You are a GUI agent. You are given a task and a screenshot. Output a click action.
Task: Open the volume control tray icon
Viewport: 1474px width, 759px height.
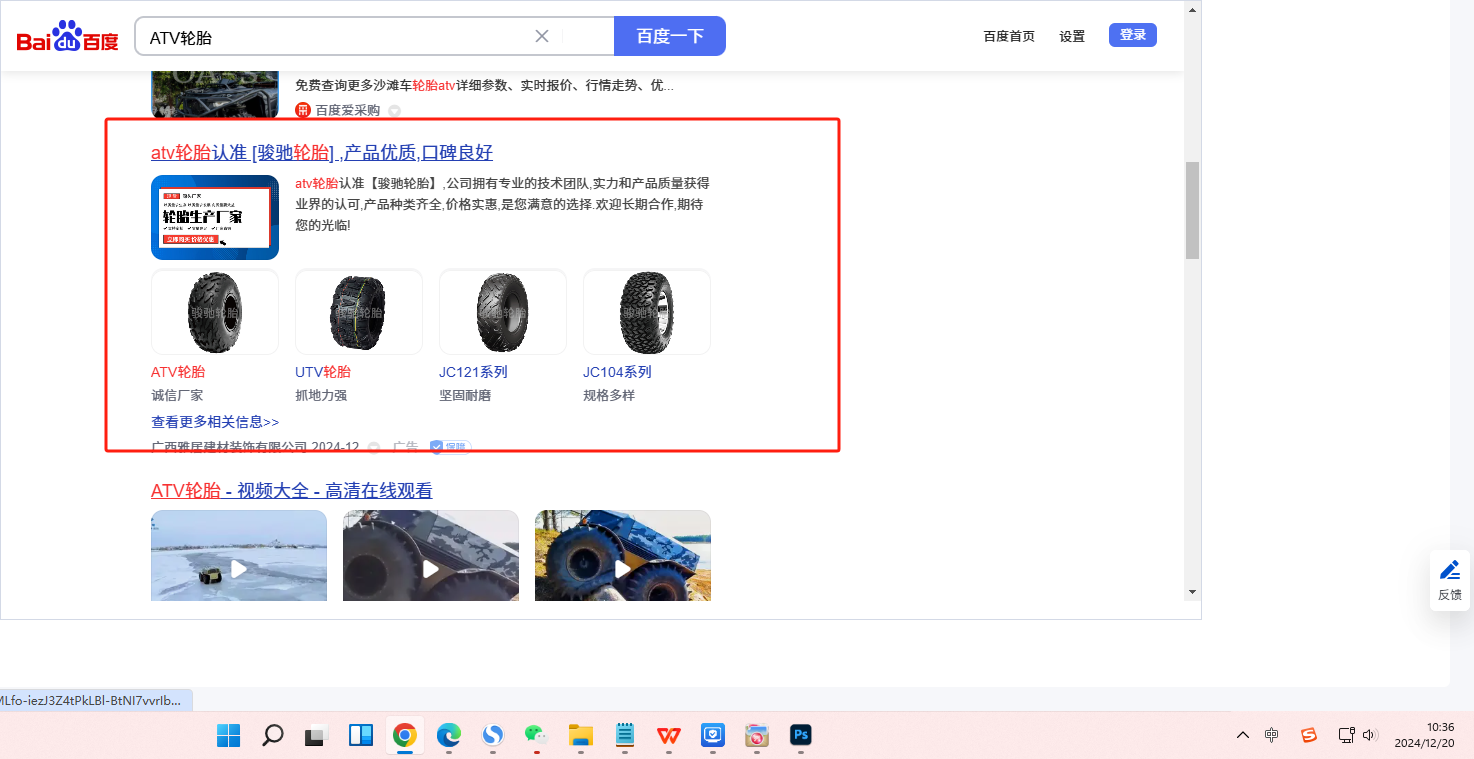click(x=1369, y=735)
